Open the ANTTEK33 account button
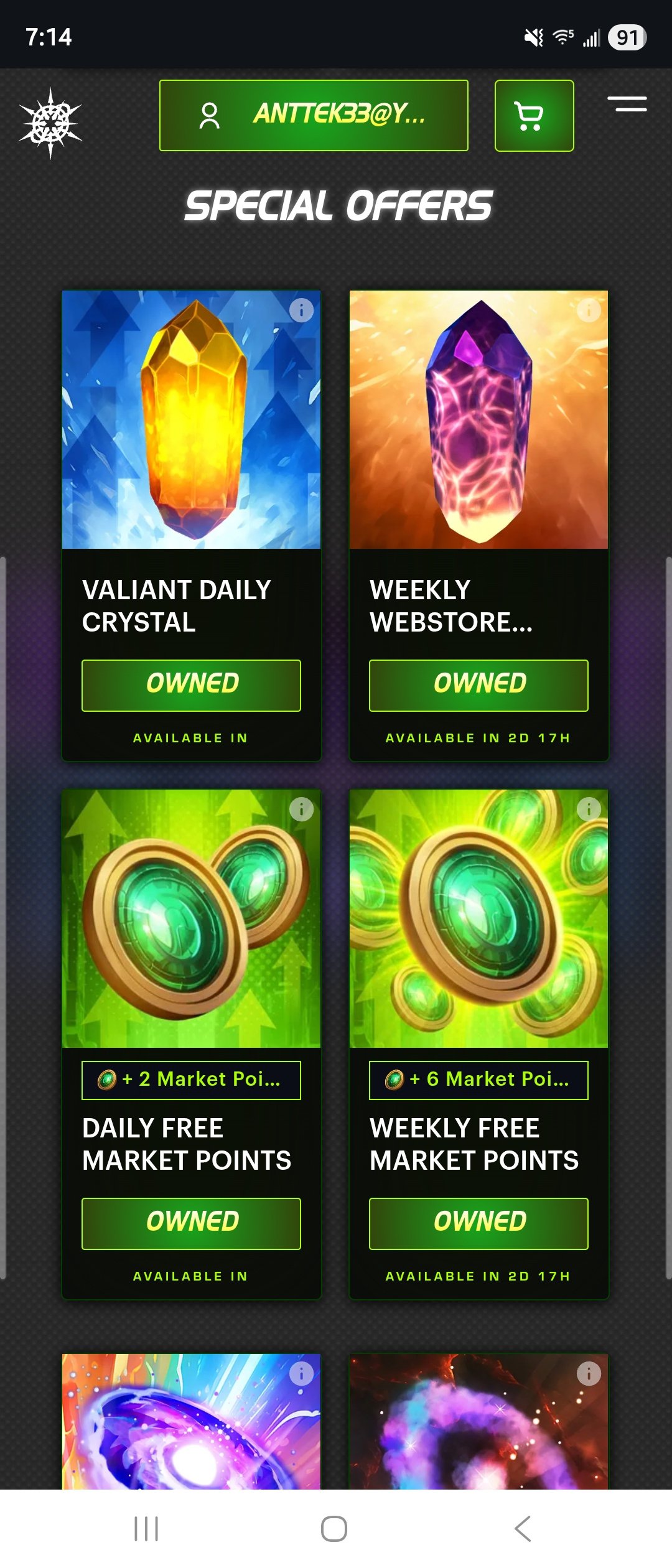 (x=314, y=116)
